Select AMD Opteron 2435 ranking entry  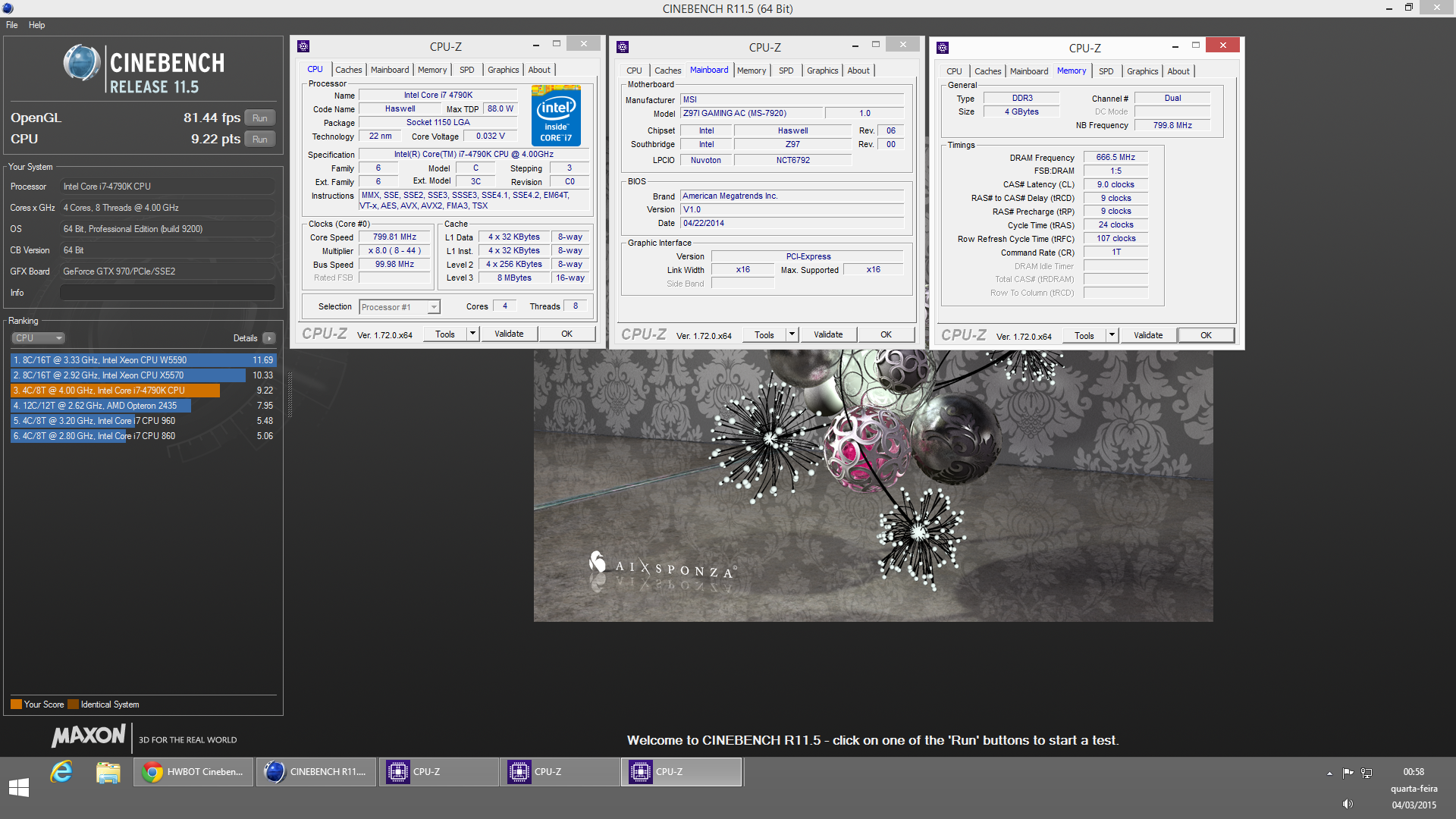[143, 406]
